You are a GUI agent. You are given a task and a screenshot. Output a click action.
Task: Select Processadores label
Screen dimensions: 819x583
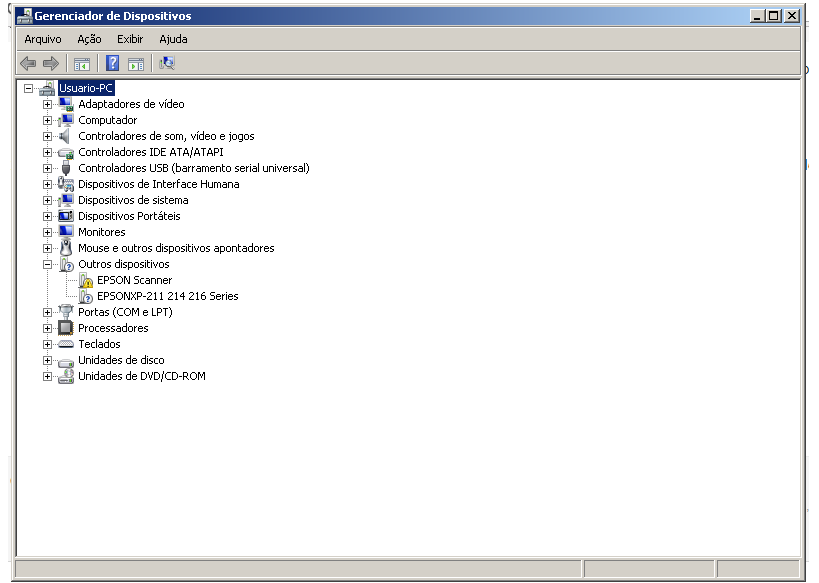113,328
